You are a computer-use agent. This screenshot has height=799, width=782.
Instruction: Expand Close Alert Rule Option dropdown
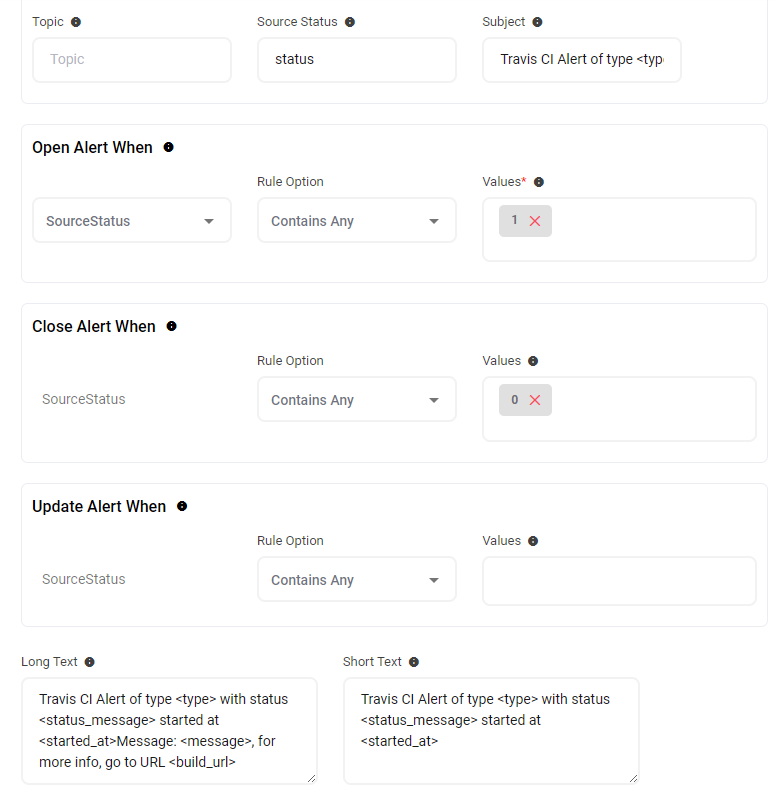click(x=356, y=400)
